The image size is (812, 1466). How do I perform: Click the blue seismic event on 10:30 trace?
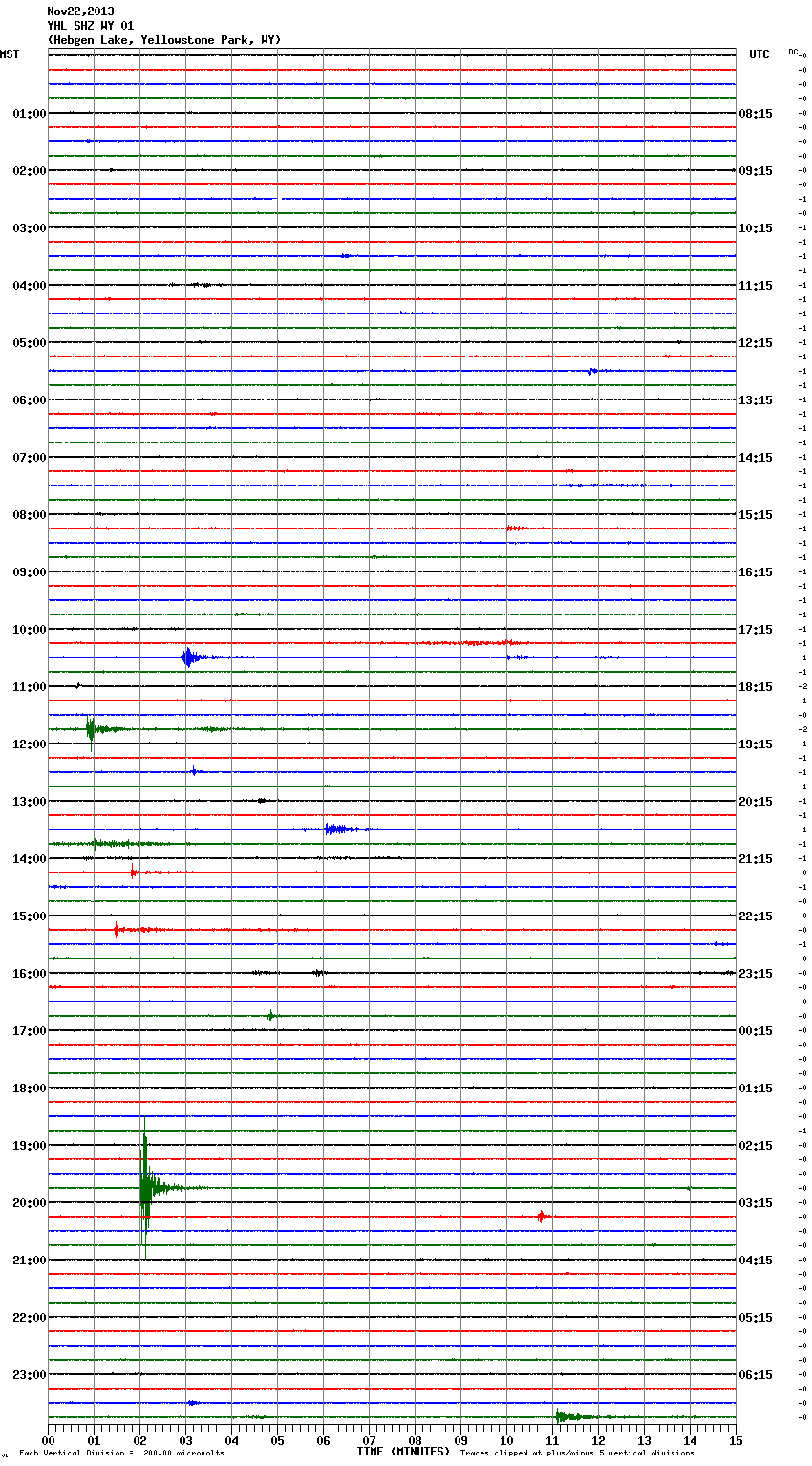click(189, 658)
